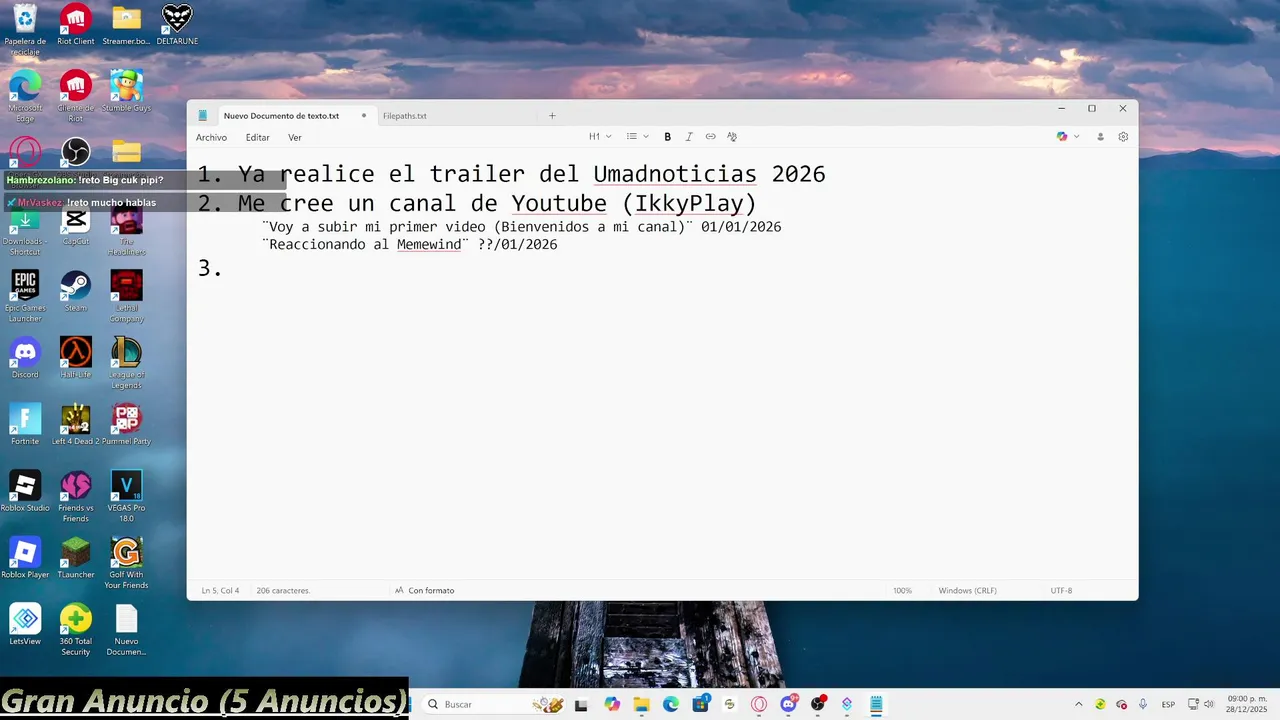Open the Ver menu
Viewport: 1280px width, 720px height.
tap(295, 137)
